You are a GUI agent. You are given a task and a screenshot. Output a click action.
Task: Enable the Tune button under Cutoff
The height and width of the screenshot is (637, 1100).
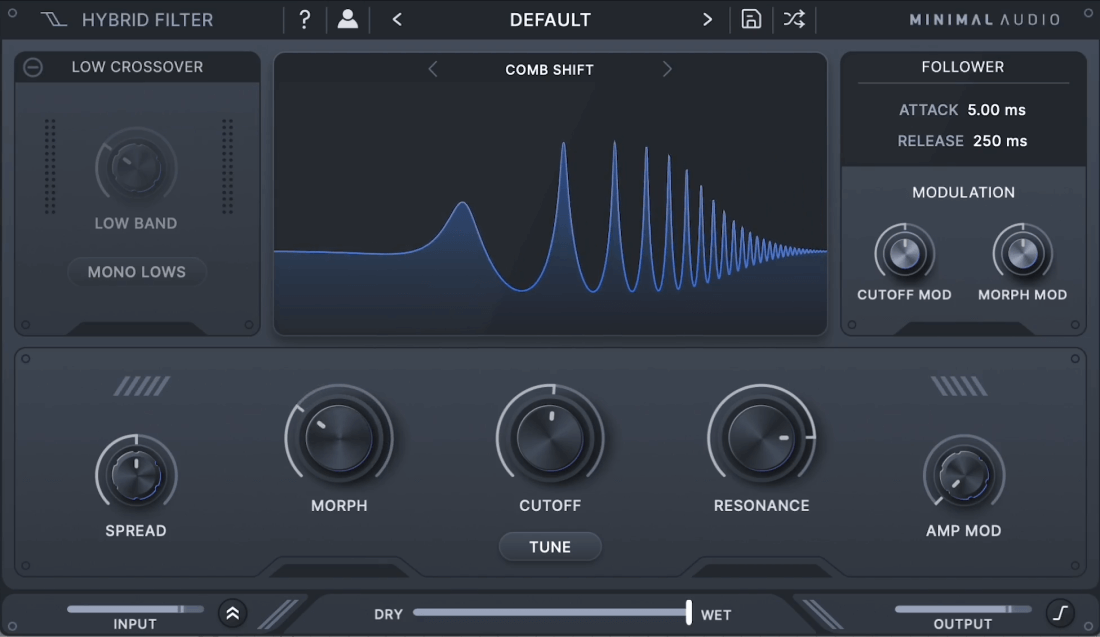(x=550, y=547)
